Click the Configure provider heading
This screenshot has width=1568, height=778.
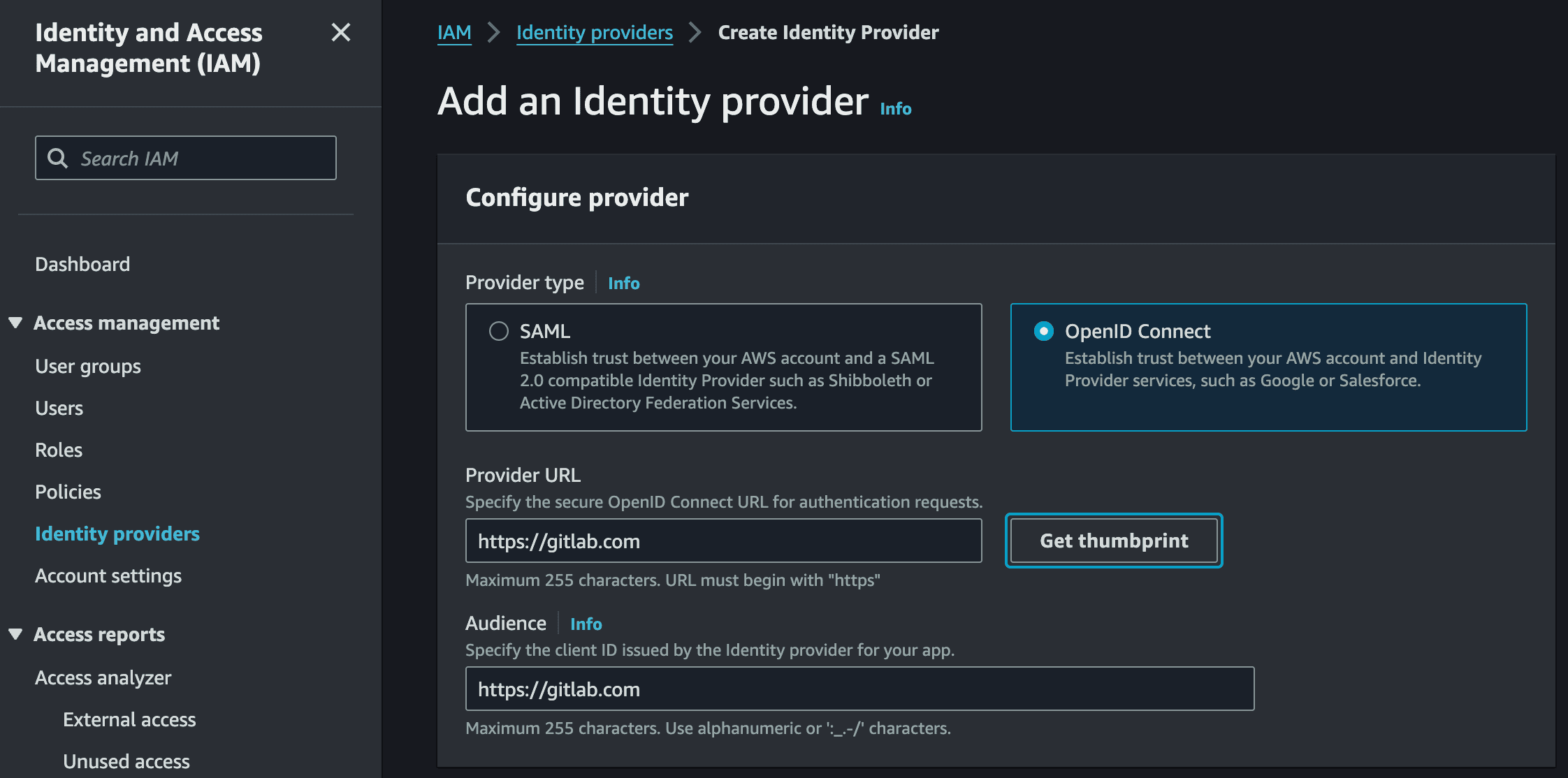point(577,198)
